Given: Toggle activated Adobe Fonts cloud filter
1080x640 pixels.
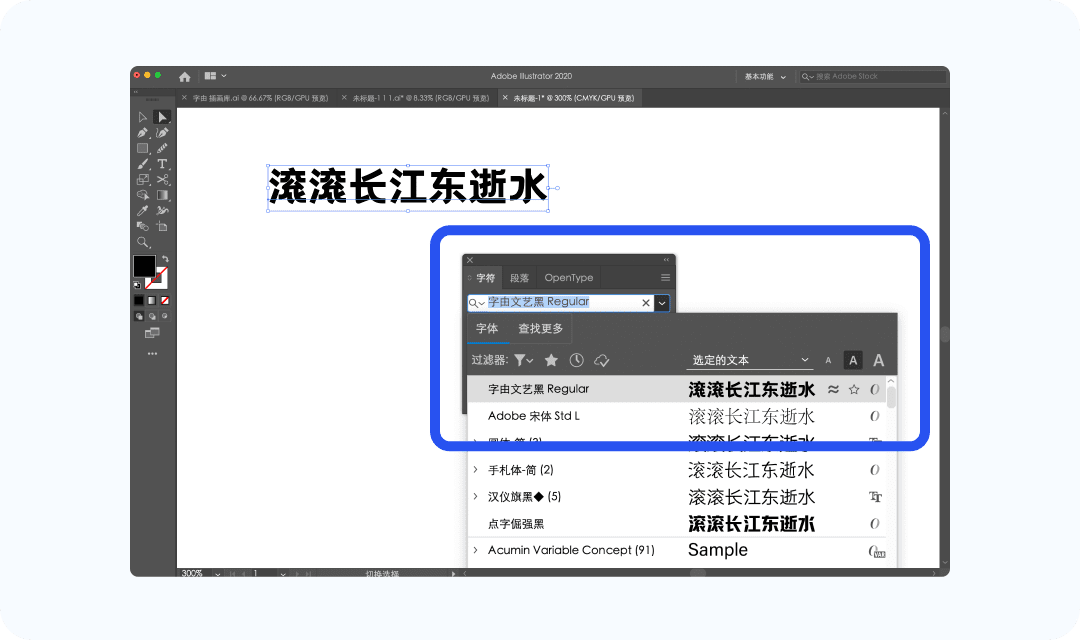Looking at the screenshot, I should click(x=601, y=360).
